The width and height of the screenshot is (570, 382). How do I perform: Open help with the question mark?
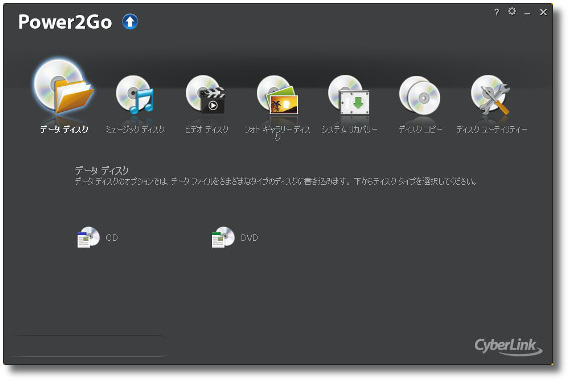[497, 12]
